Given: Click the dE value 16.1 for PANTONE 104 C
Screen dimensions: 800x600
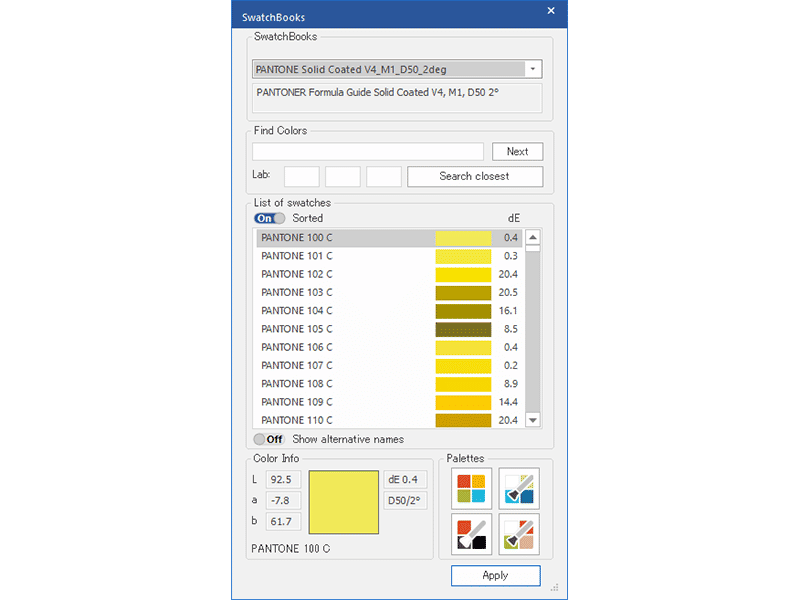Looking at the screenshot, I should [x=508, y=311].
